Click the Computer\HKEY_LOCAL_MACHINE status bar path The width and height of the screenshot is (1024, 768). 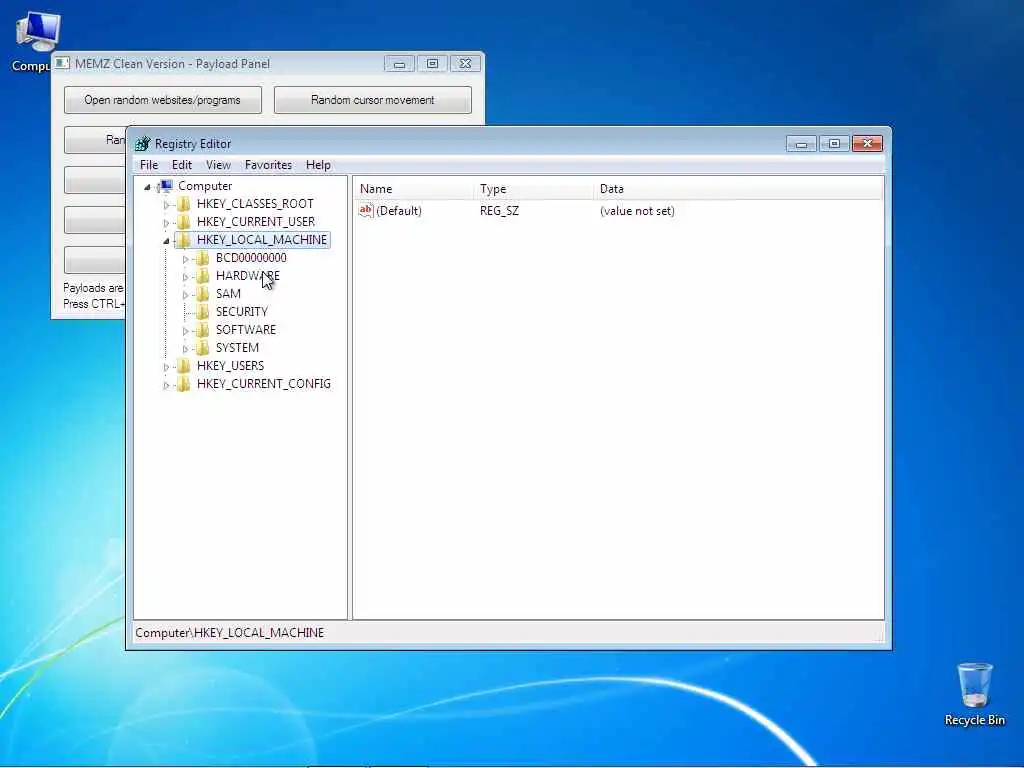[230, 633]
